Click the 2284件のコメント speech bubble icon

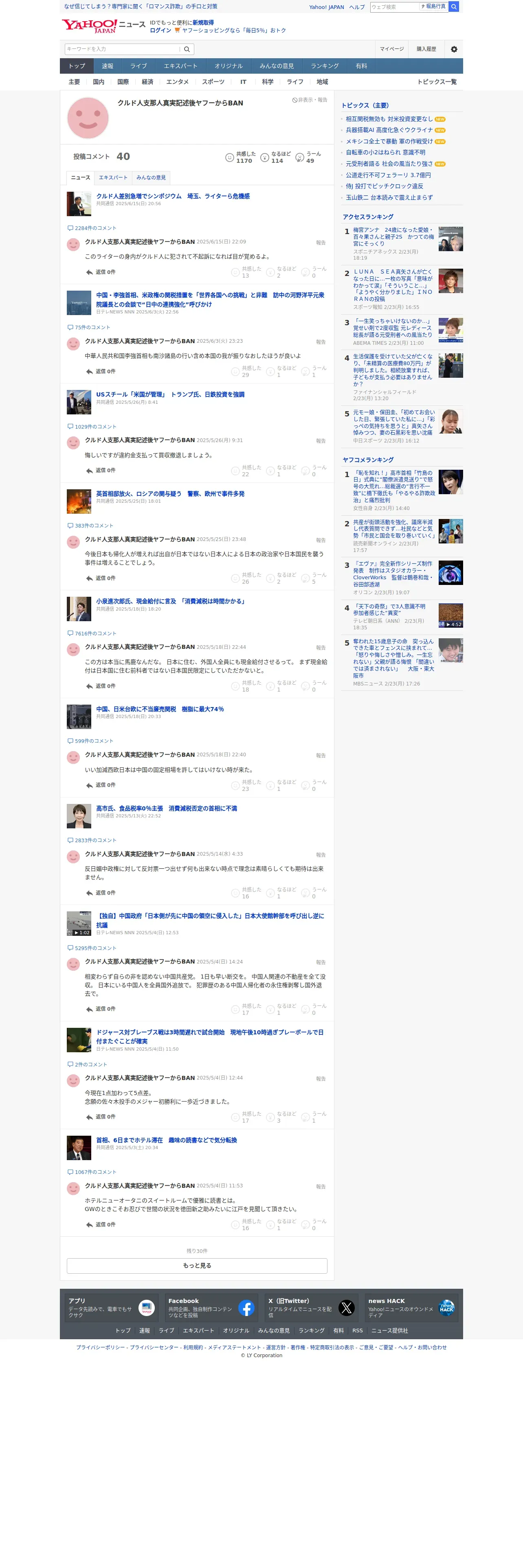click(70, 228)
